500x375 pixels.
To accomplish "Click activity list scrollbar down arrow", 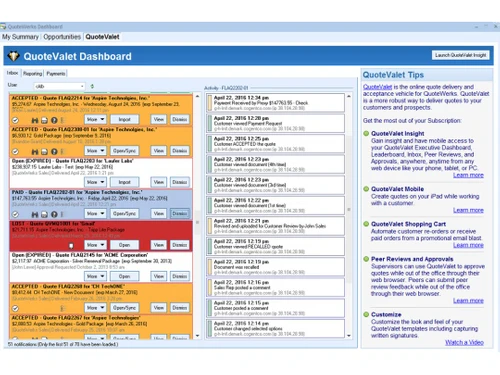I will point(349,336).
